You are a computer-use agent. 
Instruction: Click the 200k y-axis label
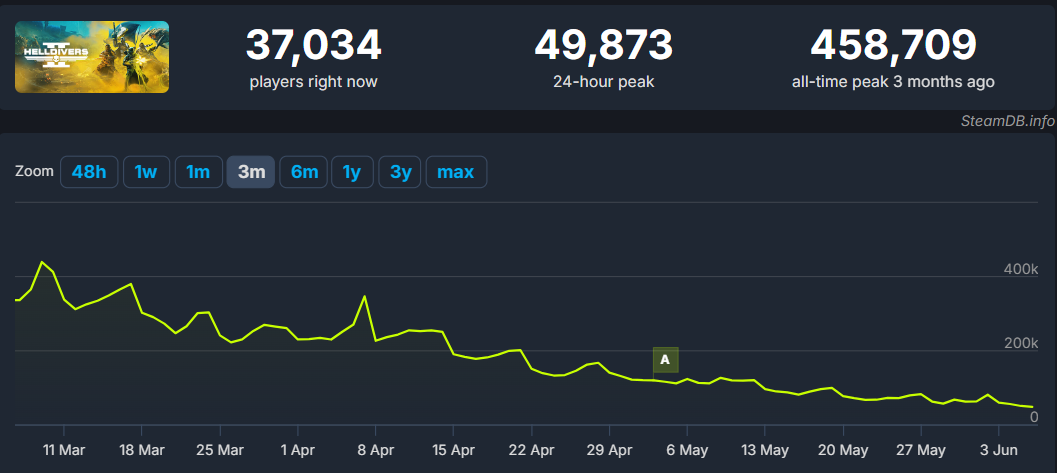pyautogui.click(x=1020, y=343)
